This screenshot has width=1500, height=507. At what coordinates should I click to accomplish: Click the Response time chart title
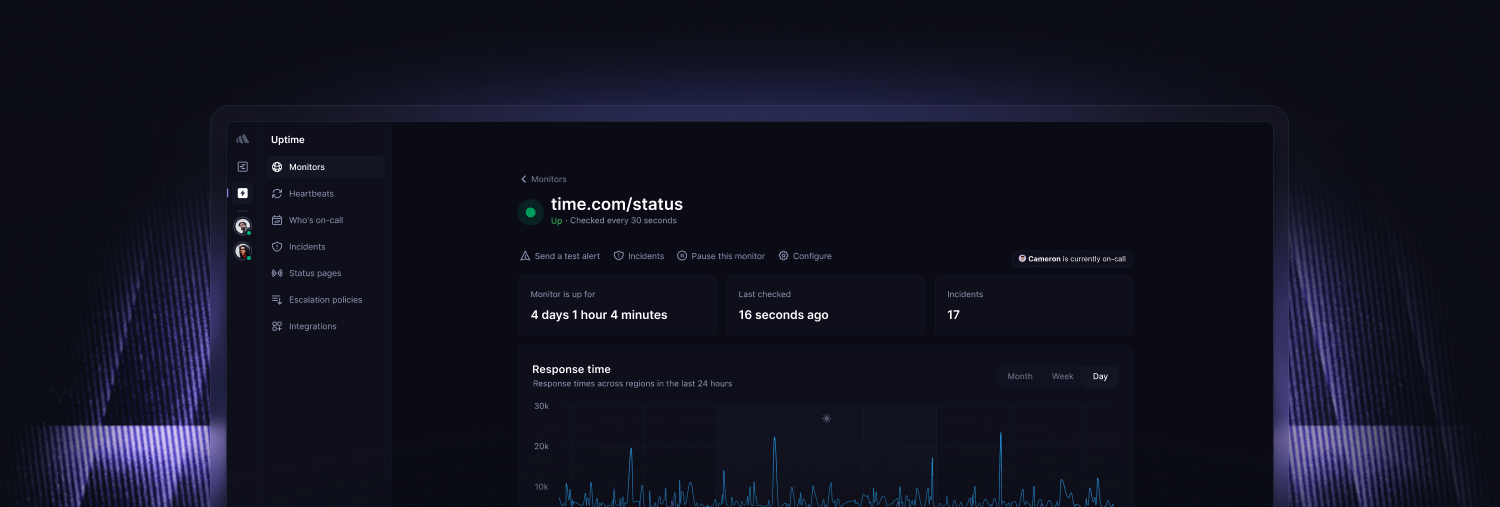[571, 369]
